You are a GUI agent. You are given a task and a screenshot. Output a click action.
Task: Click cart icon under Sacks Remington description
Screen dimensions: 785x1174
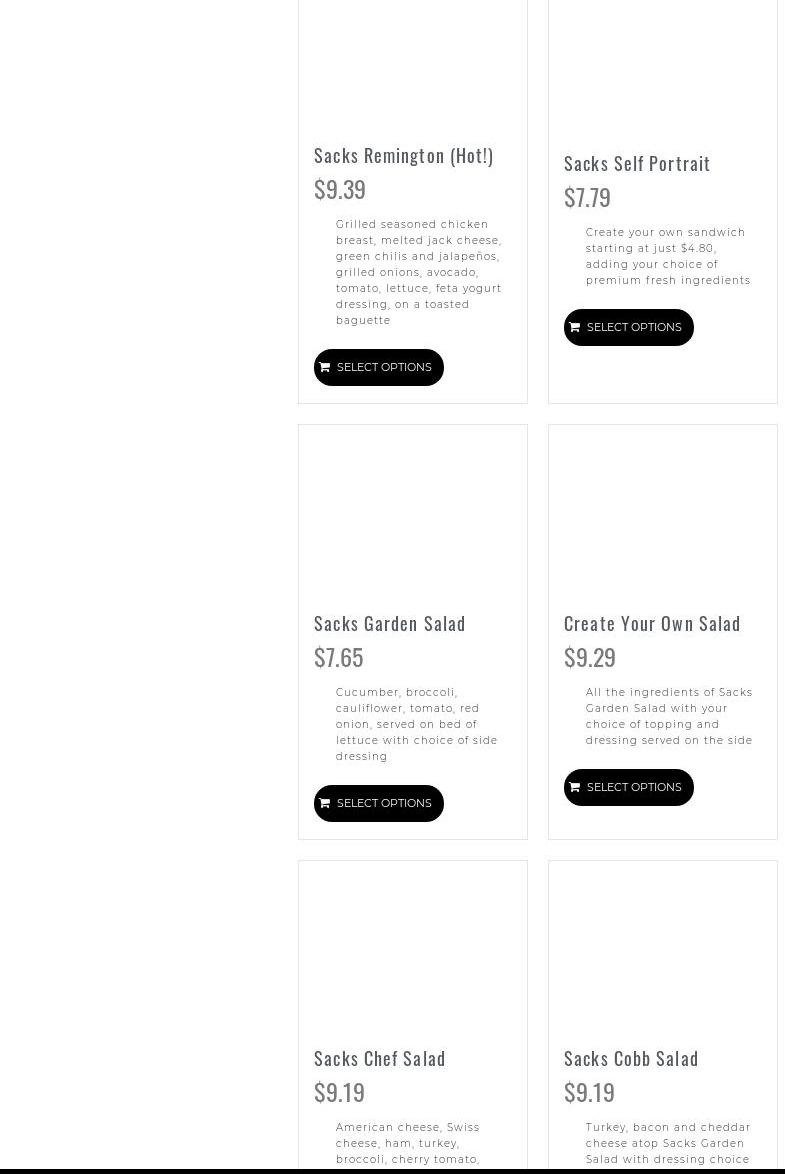coord(325,368)
